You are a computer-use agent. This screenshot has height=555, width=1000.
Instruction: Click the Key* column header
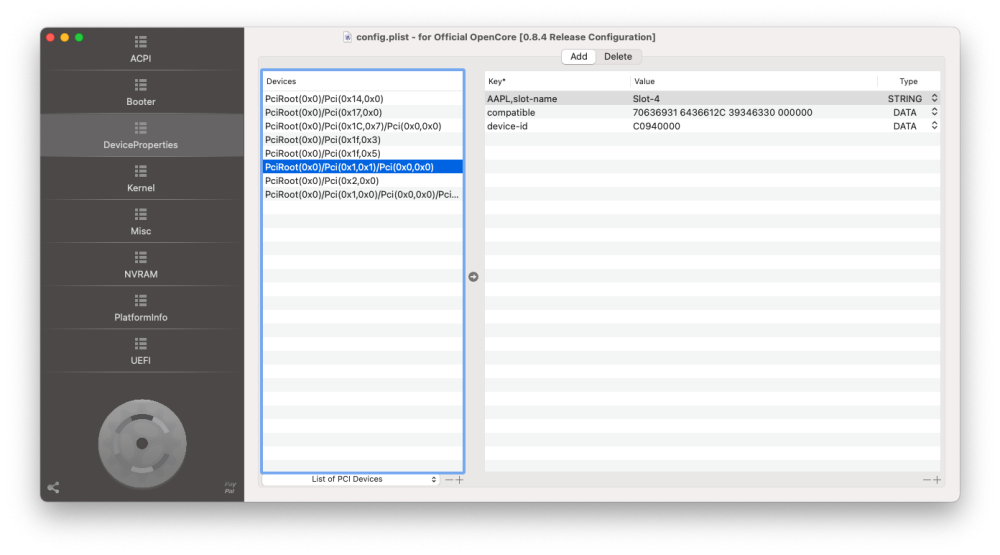click(x=557, y=81)
